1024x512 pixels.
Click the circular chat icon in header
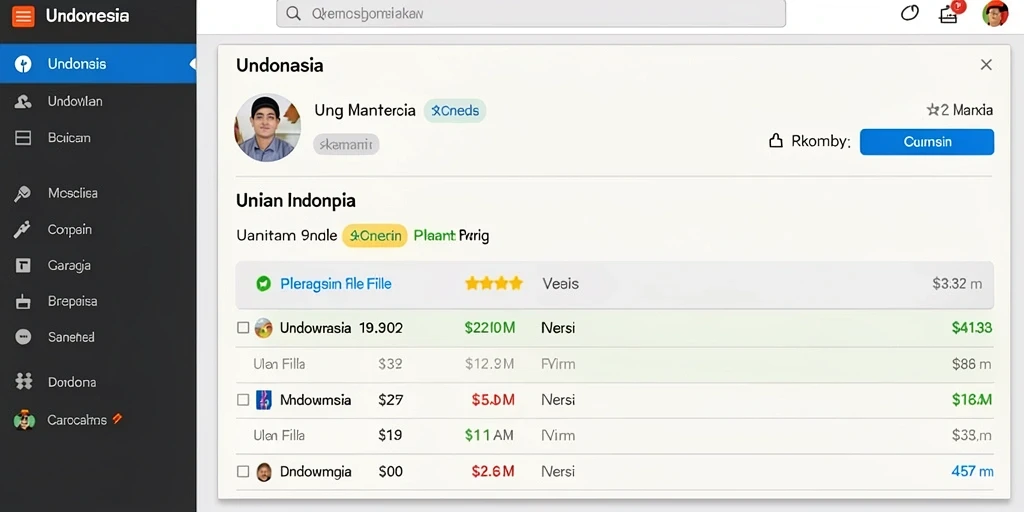(x=910, y=13)
